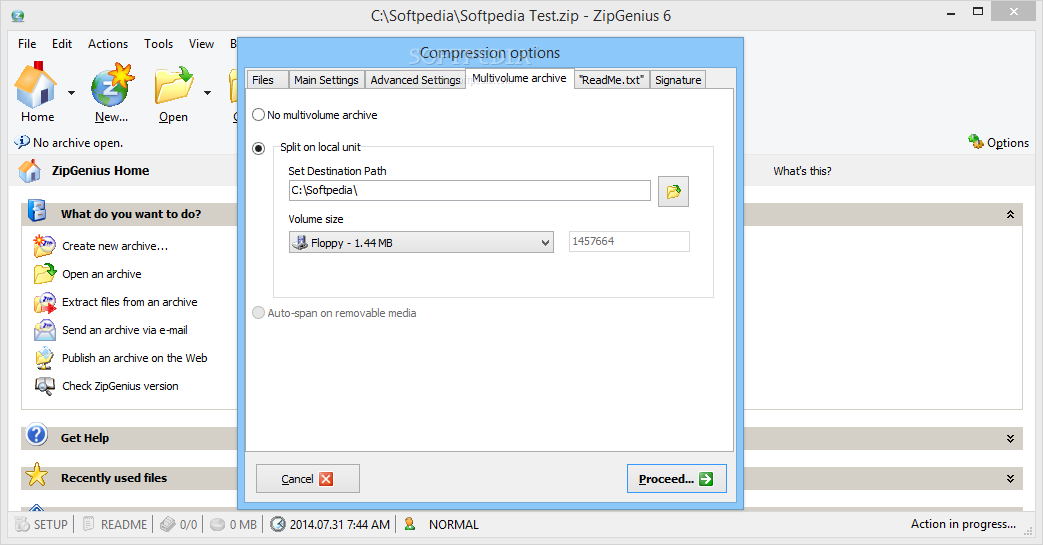Click the user NORMAL mode icon

click(x=410, y=524)
